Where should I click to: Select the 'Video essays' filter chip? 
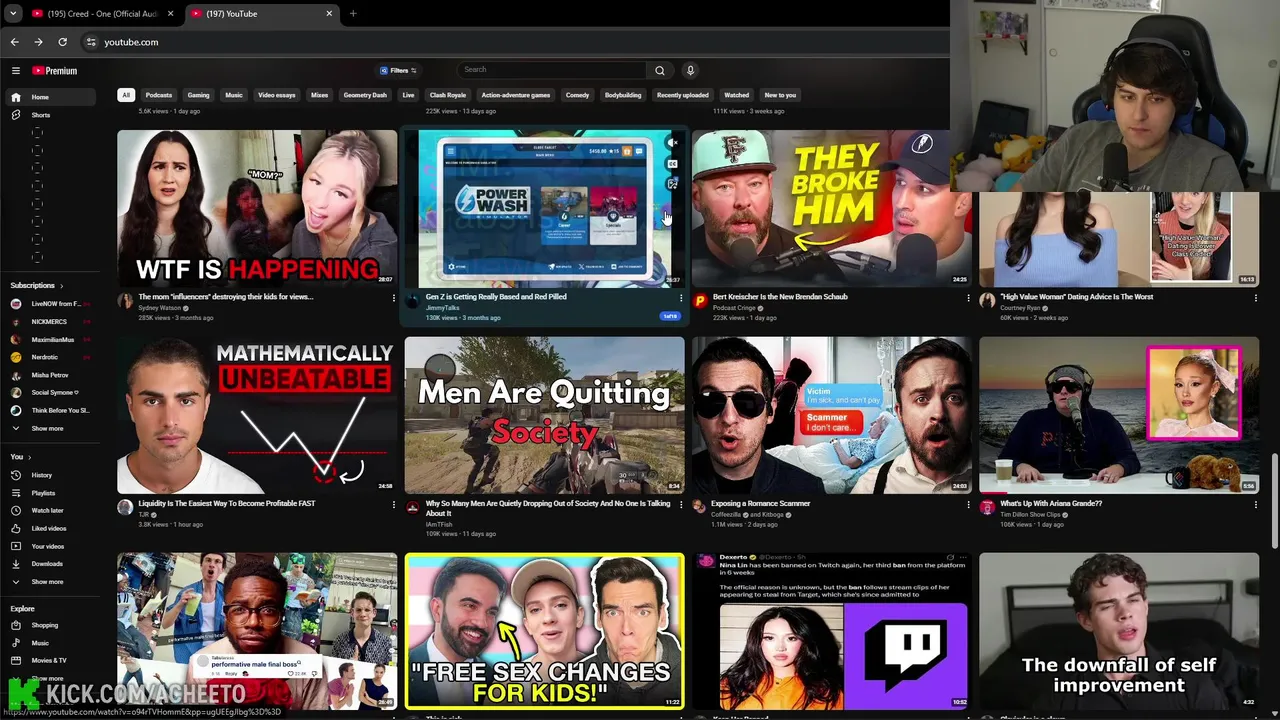[277, 95]
